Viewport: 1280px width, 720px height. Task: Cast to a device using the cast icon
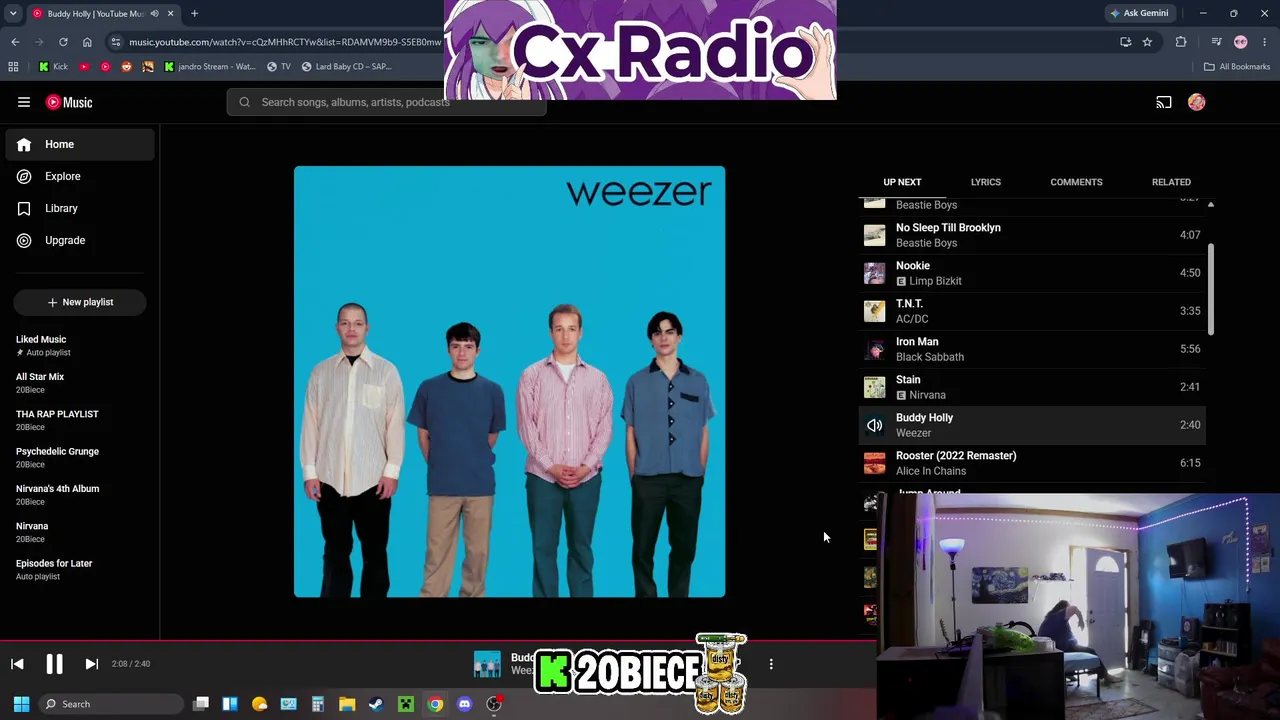tap(1164, 102)
